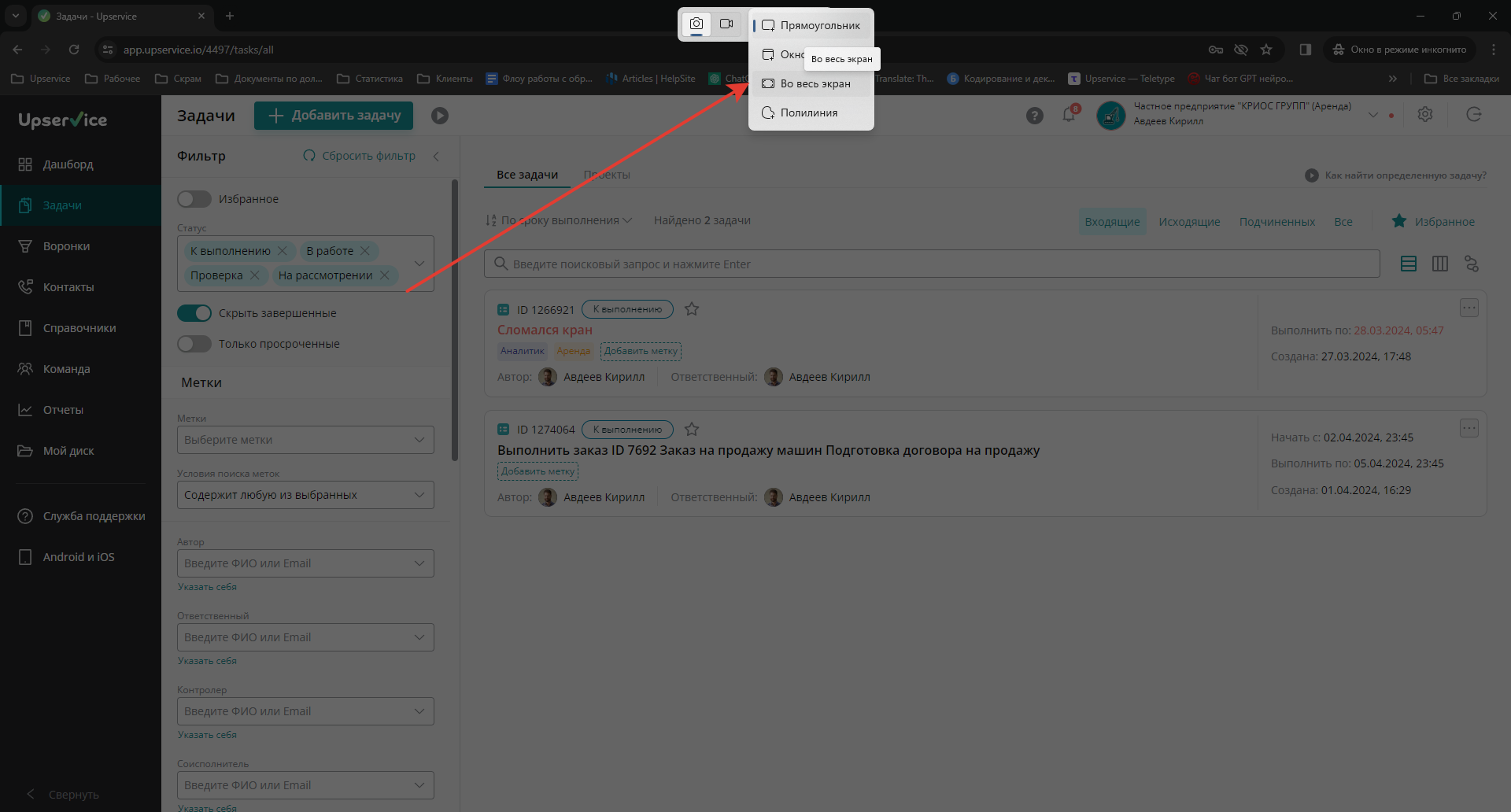Open Отчеты in the sidebar

pos(80,410)
